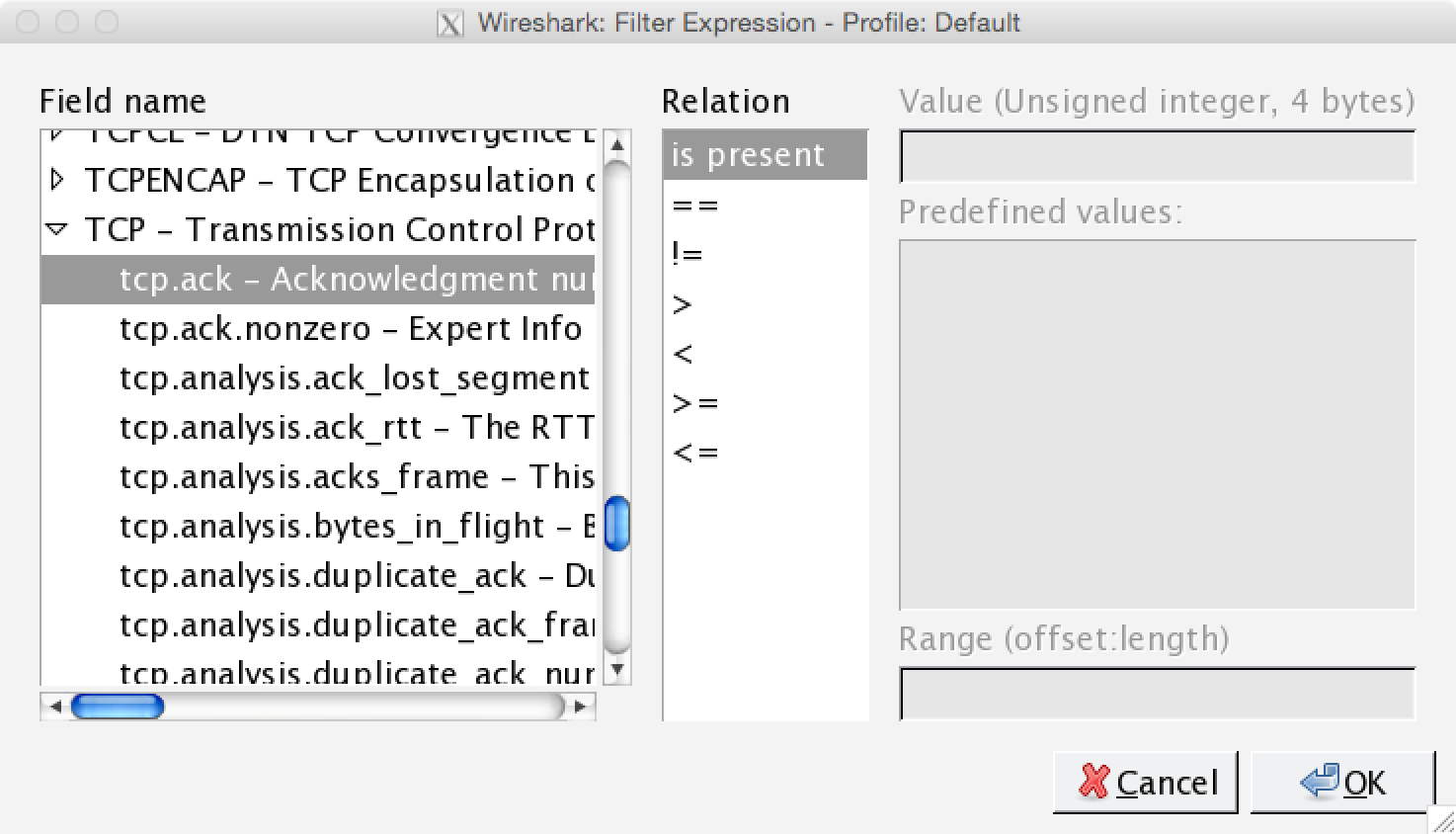
Task: Select tcp.analysis.bytes_in_flight field
Action: (x=318, y=527)
